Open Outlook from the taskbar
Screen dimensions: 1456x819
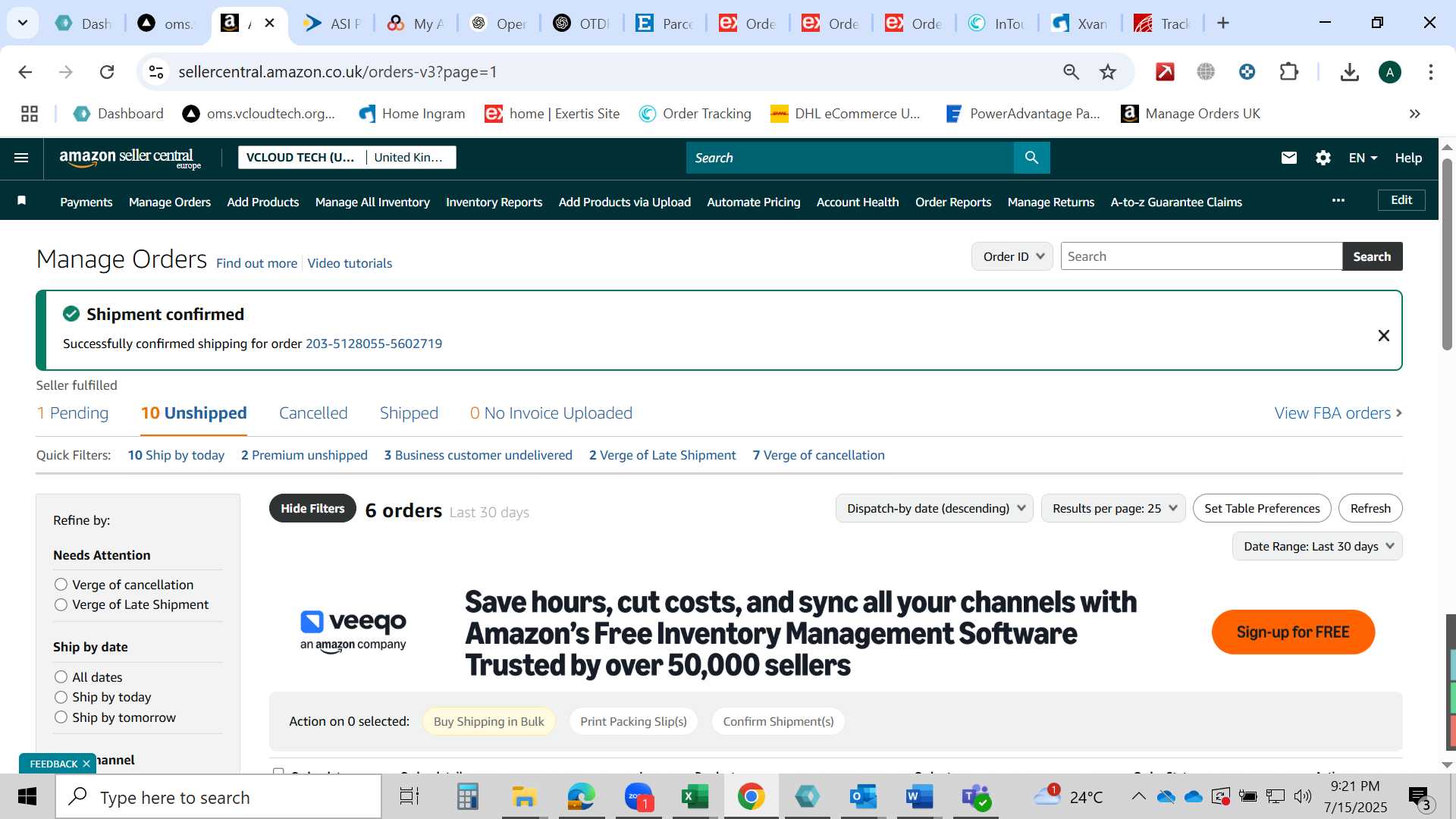pyautogui.click(x=863, y=797)
